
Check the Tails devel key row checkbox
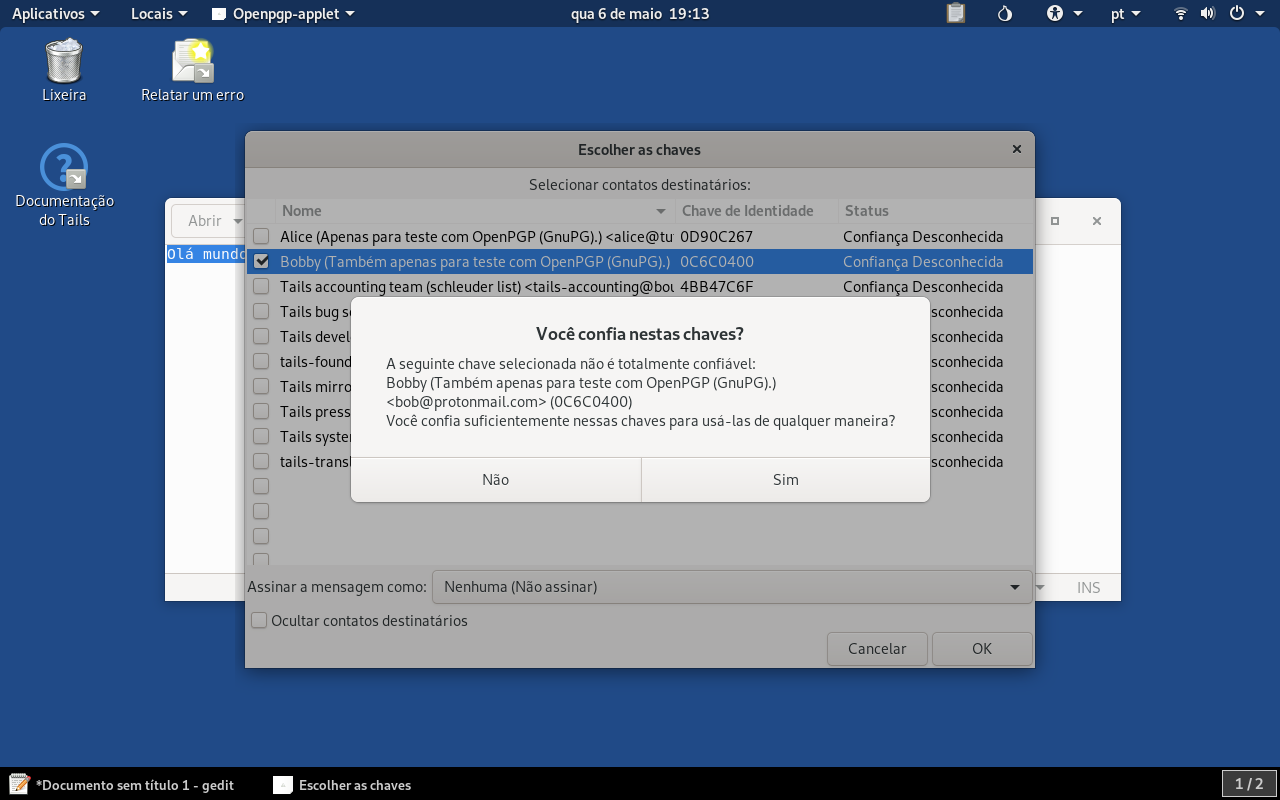point(261,337)
